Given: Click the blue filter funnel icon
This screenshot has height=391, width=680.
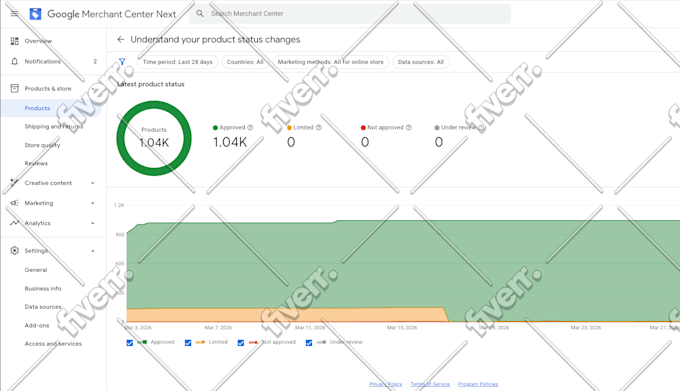Looking at the screenshot, I should pyautogui.click(x=122, y=62).
